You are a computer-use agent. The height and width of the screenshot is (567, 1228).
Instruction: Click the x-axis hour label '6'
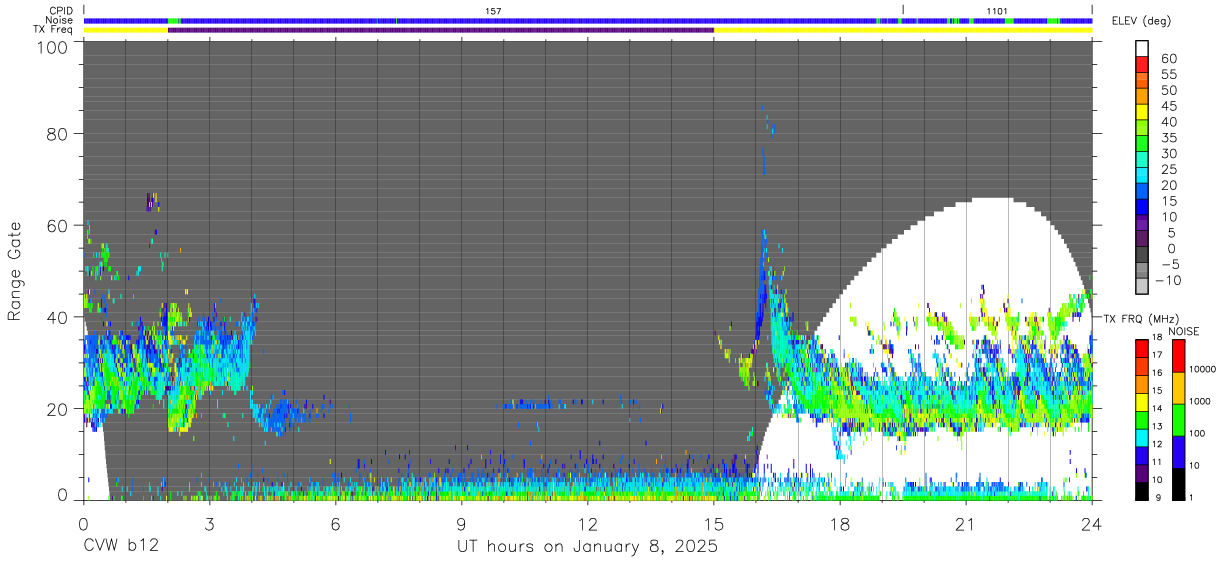(x=336, y=523)
